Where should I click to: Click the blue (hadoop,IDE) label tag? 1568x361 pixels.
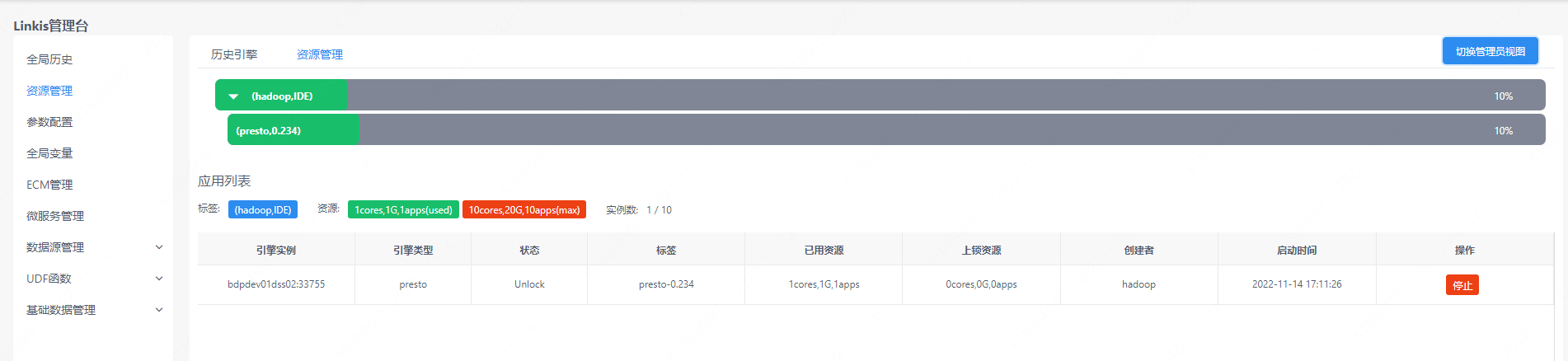(262, 210)
